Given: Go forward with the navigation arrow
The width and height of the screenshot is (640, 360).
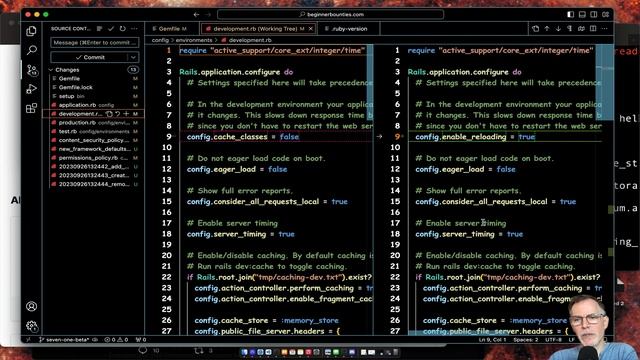Looking at the screenshot, I should pyautogui.click(x=208, y=14).
